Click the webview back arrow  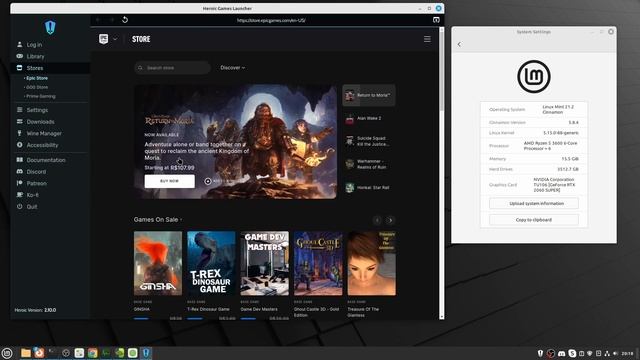pyautogui.click(x=98, y=20)
